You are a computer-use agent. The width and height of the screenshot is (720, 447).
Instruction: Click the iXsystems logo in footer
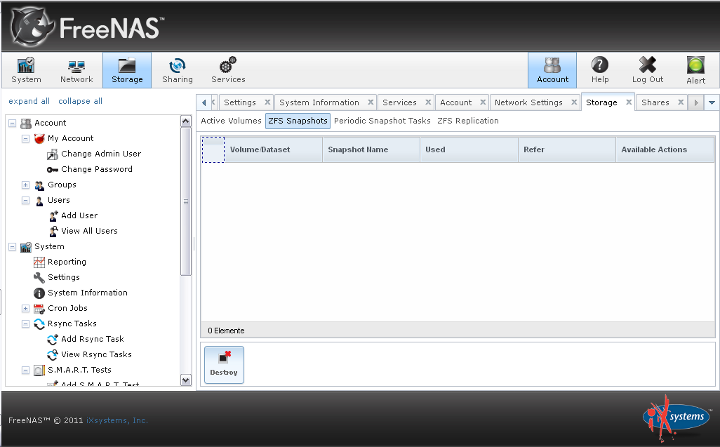676,417
